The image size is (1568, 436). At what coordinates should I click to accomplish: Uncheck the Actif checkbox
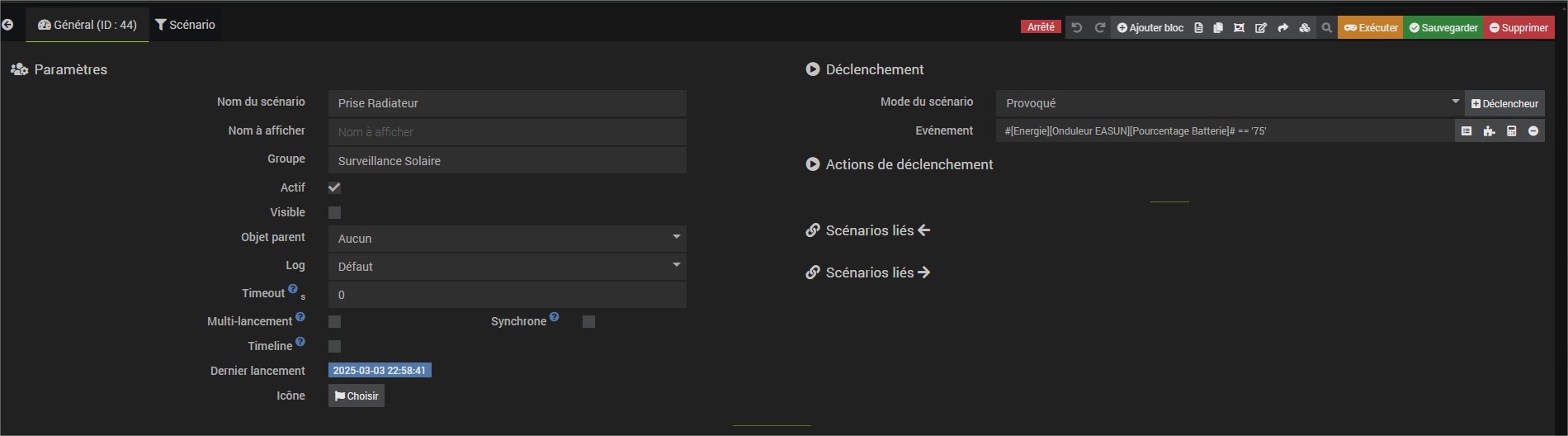[334, 187]
